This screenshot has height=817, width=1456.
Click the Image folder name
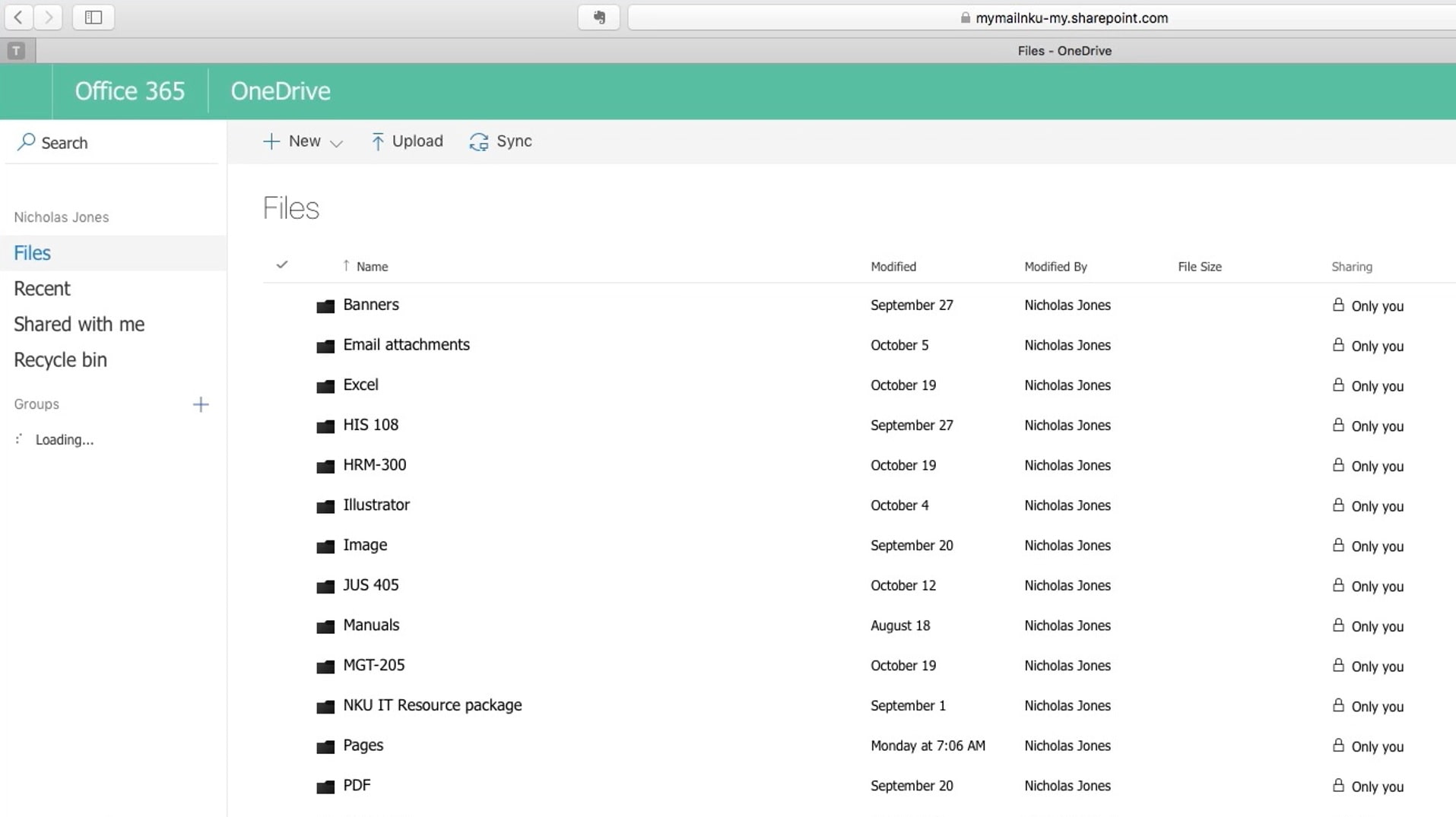click(365, 545)
